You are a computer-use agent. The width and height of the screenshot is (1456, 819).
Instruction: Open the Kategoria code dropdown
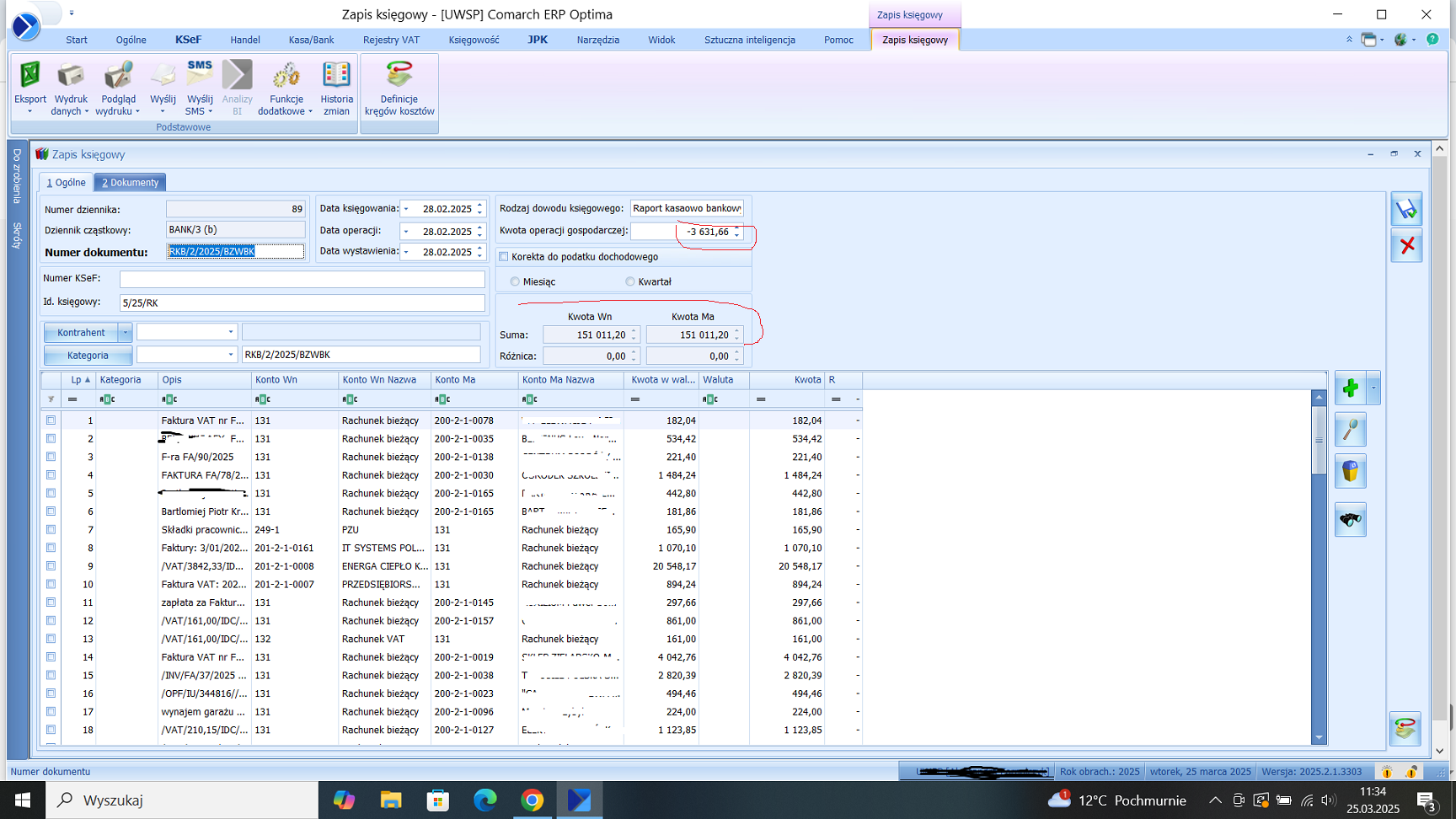[x=231, y=355]
